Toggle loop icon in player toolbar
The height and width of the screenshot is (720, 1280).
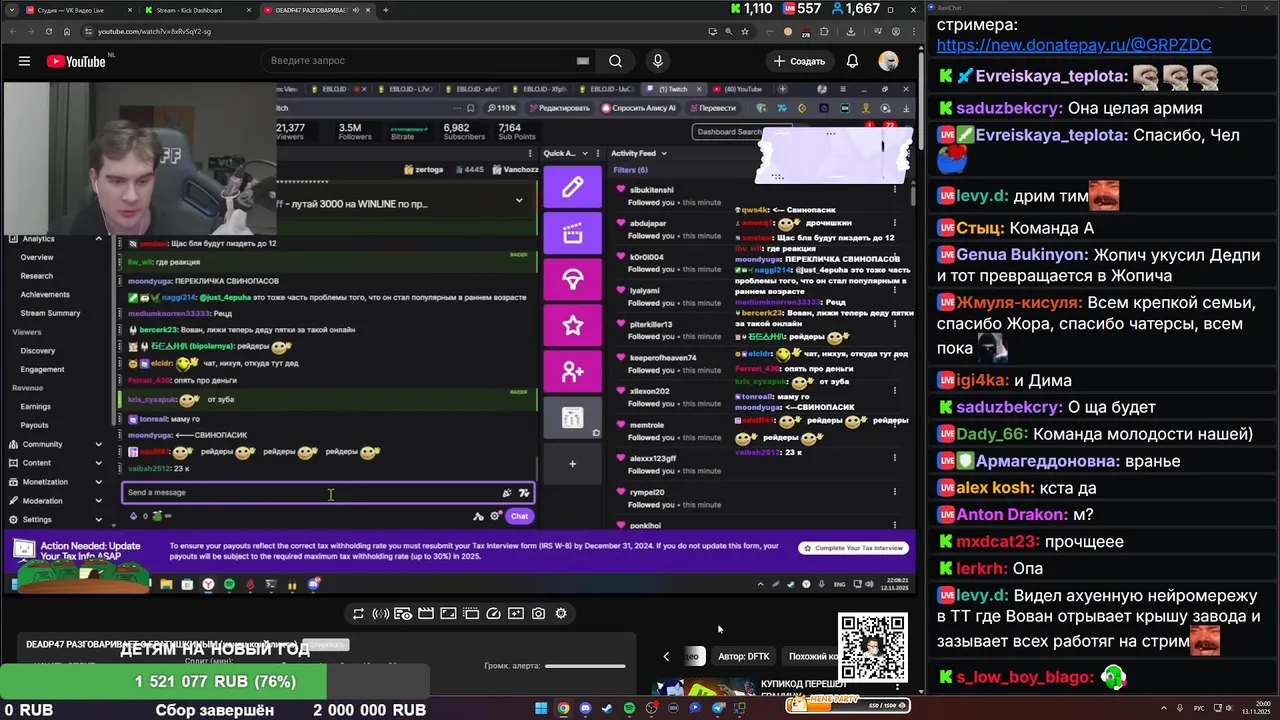pyautogui.click(x=358, y=613)
